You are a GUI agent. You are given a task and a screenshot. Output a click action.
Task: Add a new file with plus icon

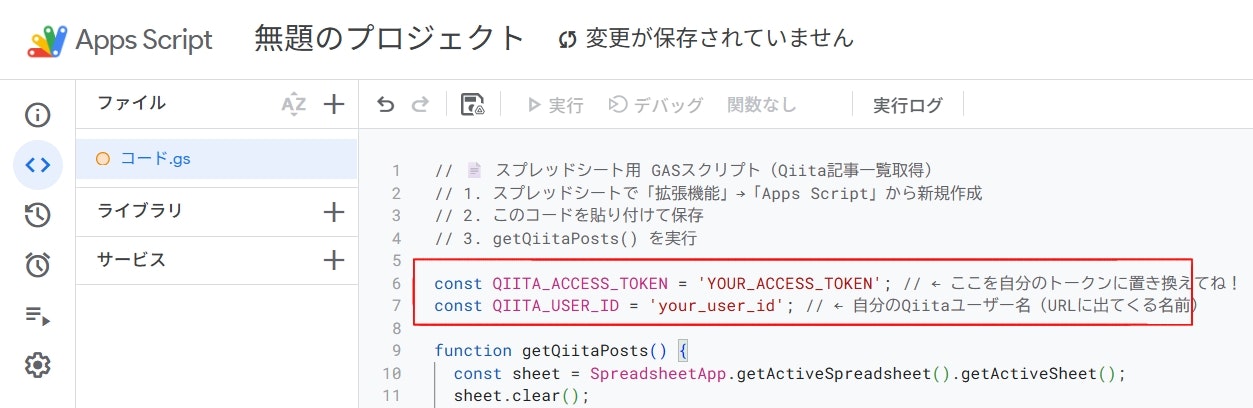[x=334, y=104]
